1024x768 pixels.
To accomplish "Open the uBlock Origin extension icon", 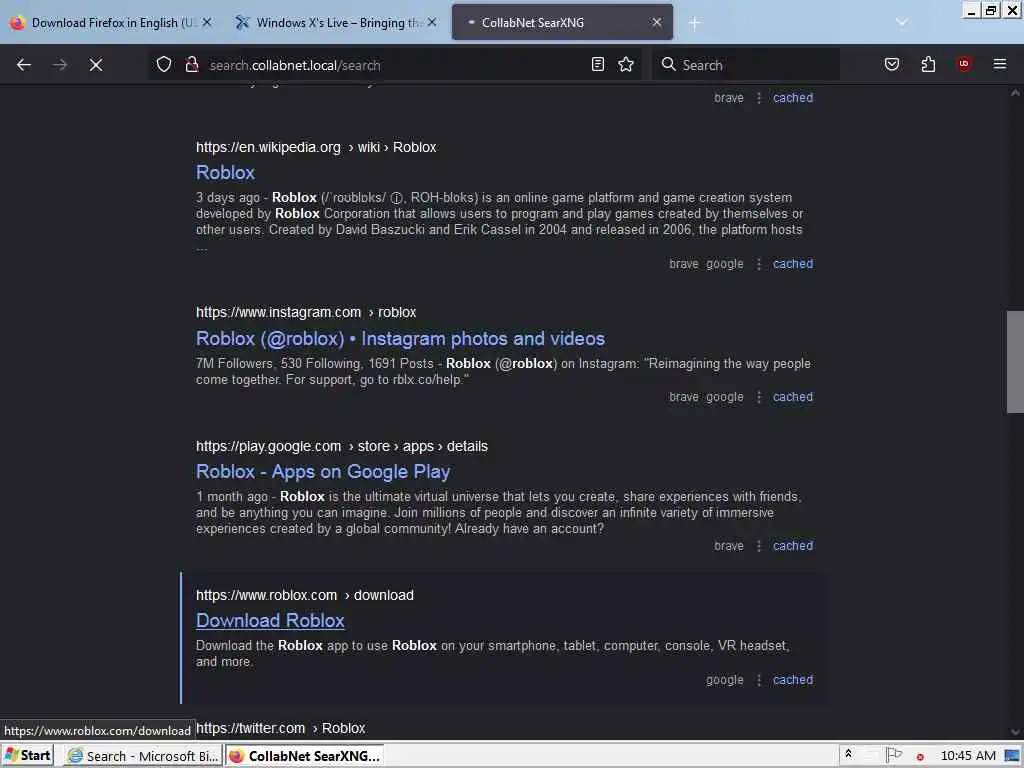I will pyautogui.click(x=964, y=64).
